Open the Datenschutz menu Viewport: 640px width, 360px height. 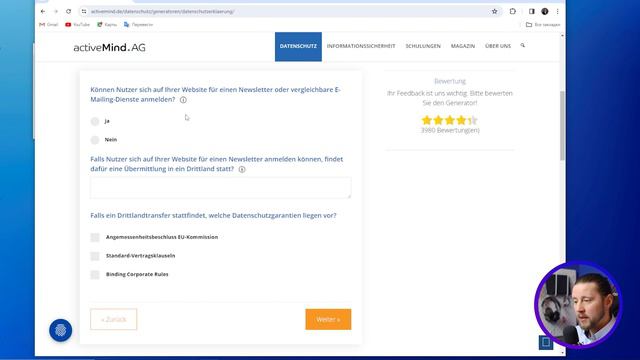[298, 47]
